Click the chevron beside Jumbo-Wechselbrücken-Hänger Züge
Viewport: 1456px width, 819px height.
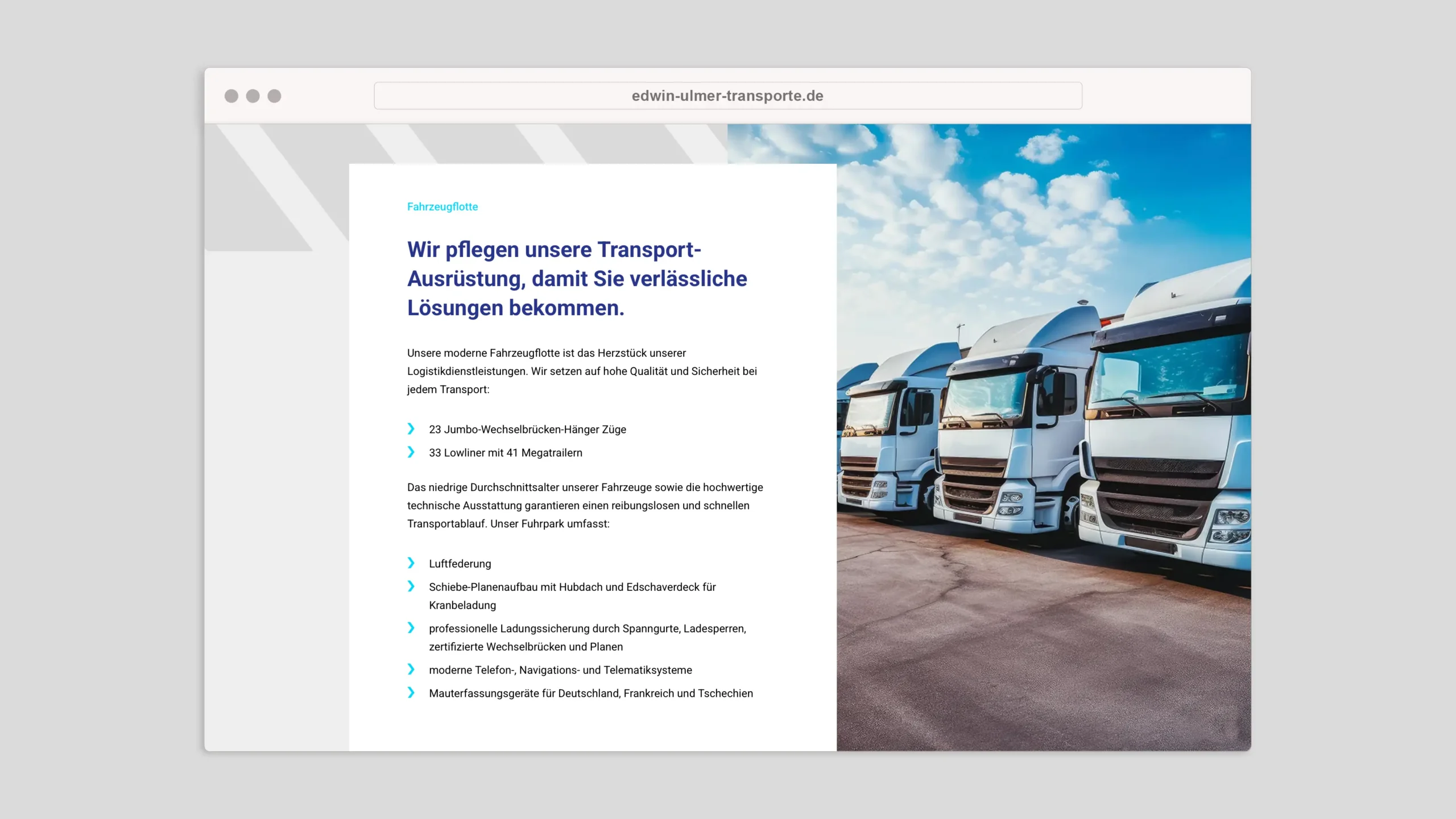point(411,429)
